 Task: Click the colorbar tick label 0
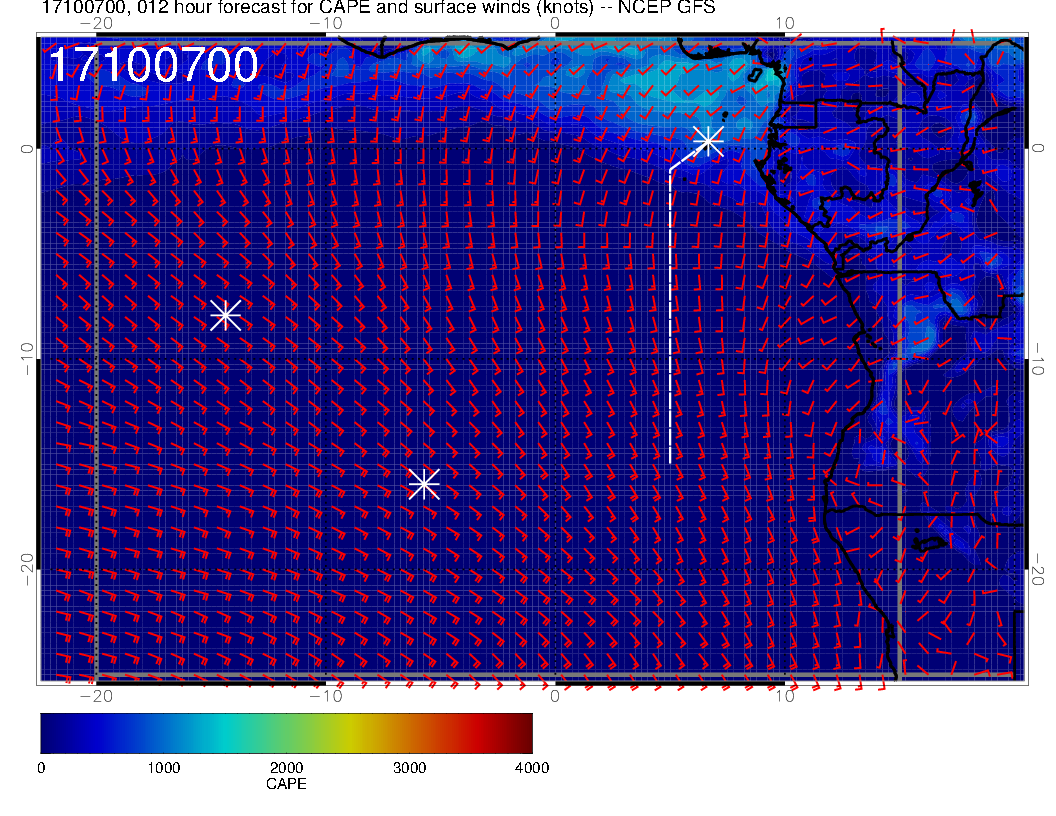(41, 768)
